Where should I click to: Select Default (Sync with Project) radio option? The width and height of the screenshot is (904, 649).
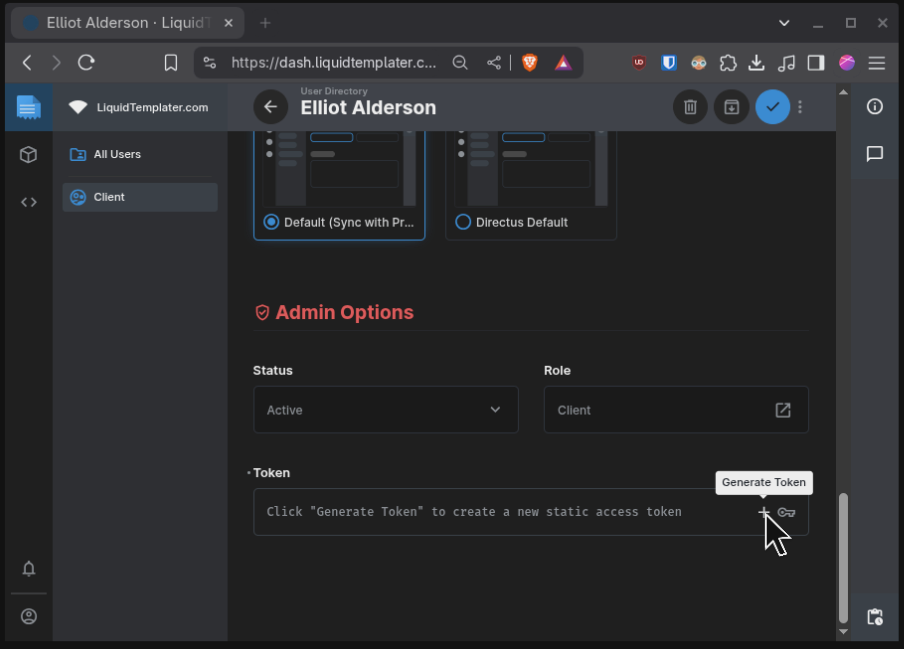click(271, 222)
